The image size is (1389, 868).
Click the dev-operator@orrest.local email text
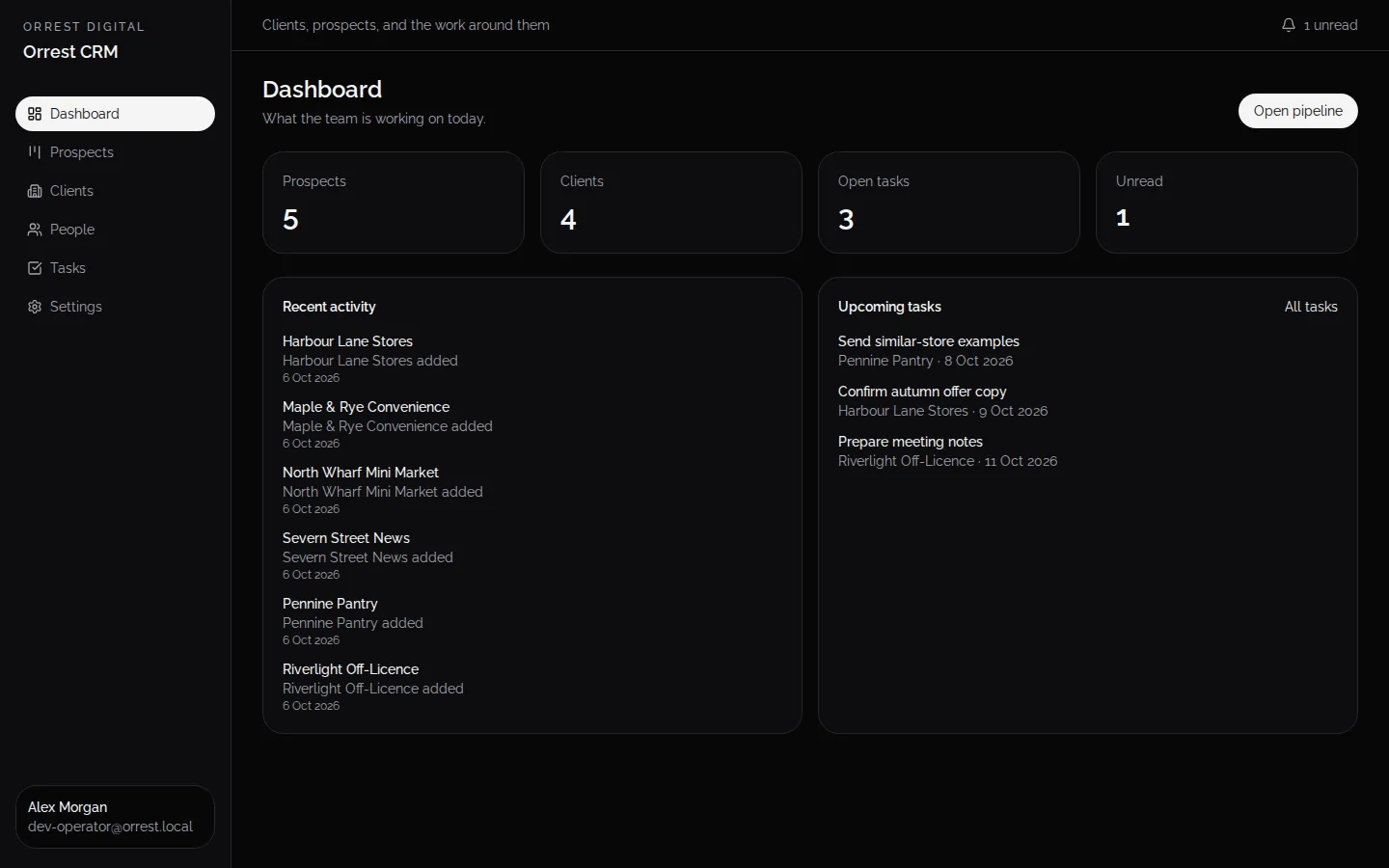click(x=110, y=827)
